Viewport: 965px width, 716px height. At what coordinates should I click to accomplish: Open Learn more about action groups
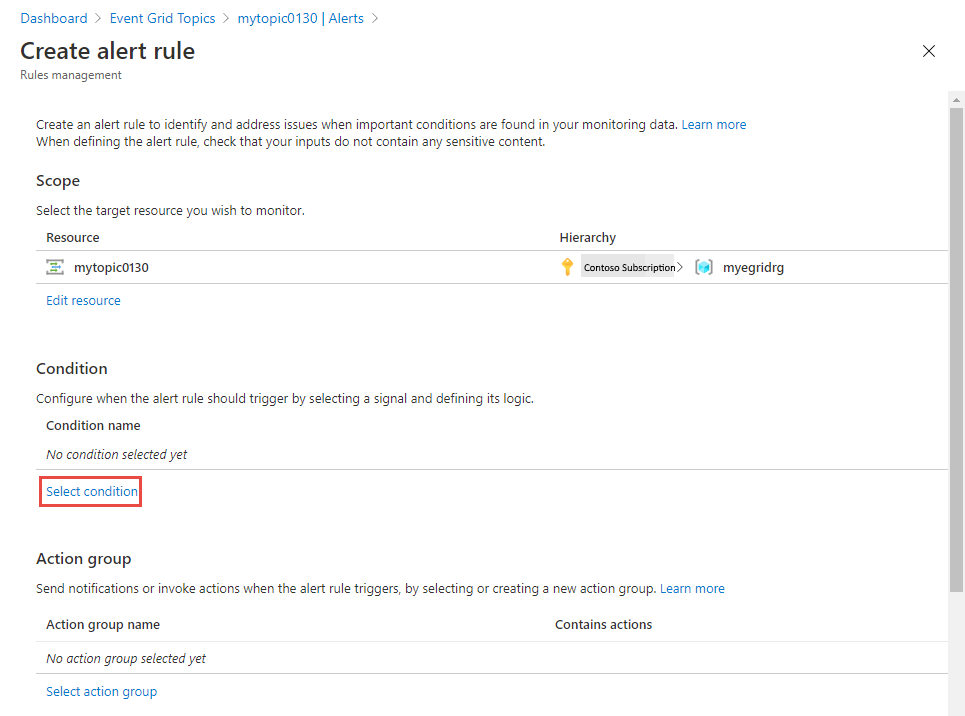pyautogui.click(x=692, y=588)
